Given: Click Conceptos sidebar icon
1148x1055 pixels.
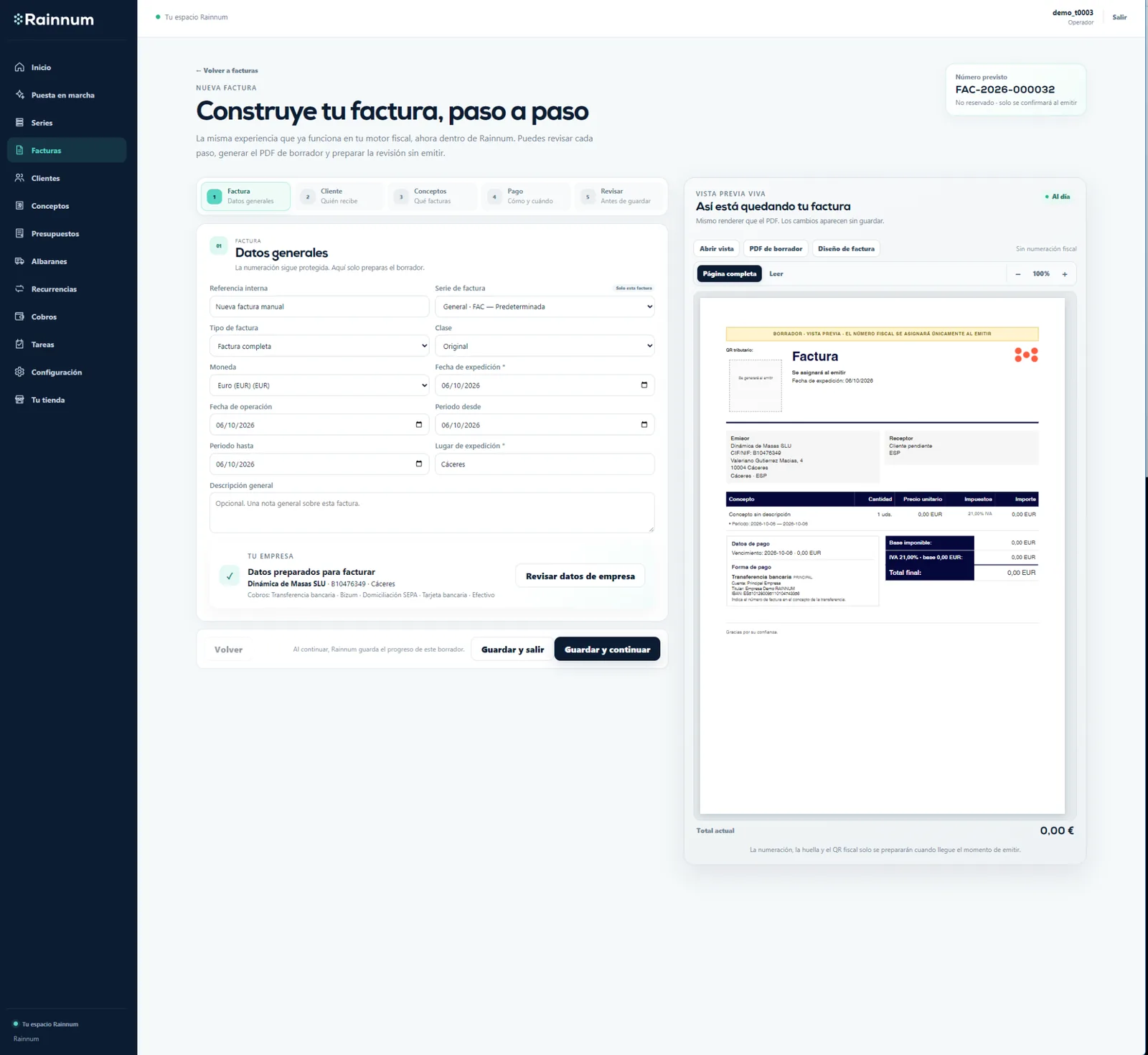Looking at the screenshot, I should click(x=19, y=206).
